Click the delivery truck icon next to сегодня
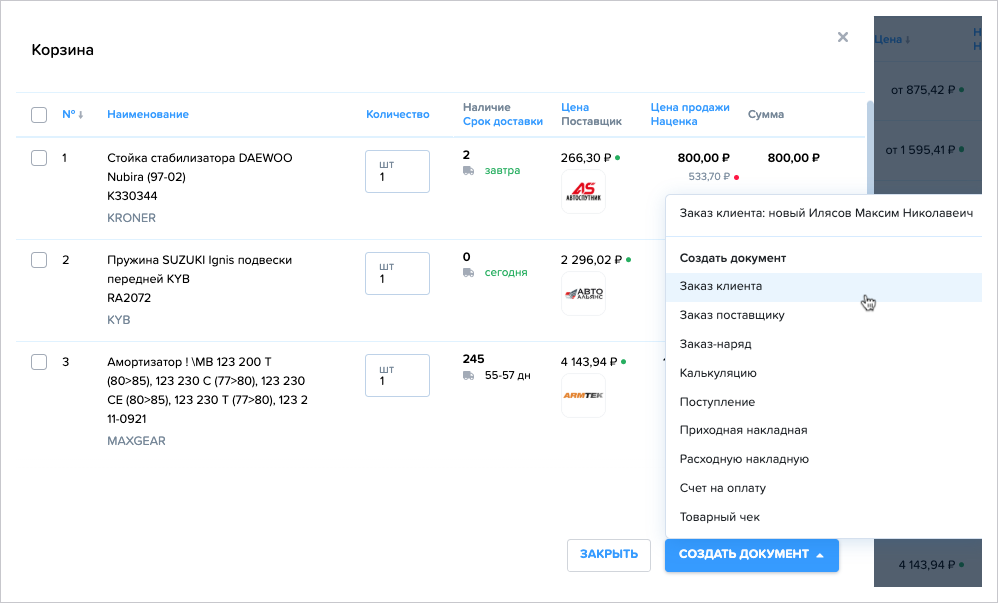The height and width of the screenshot is (603, 998). pos(468,273)
